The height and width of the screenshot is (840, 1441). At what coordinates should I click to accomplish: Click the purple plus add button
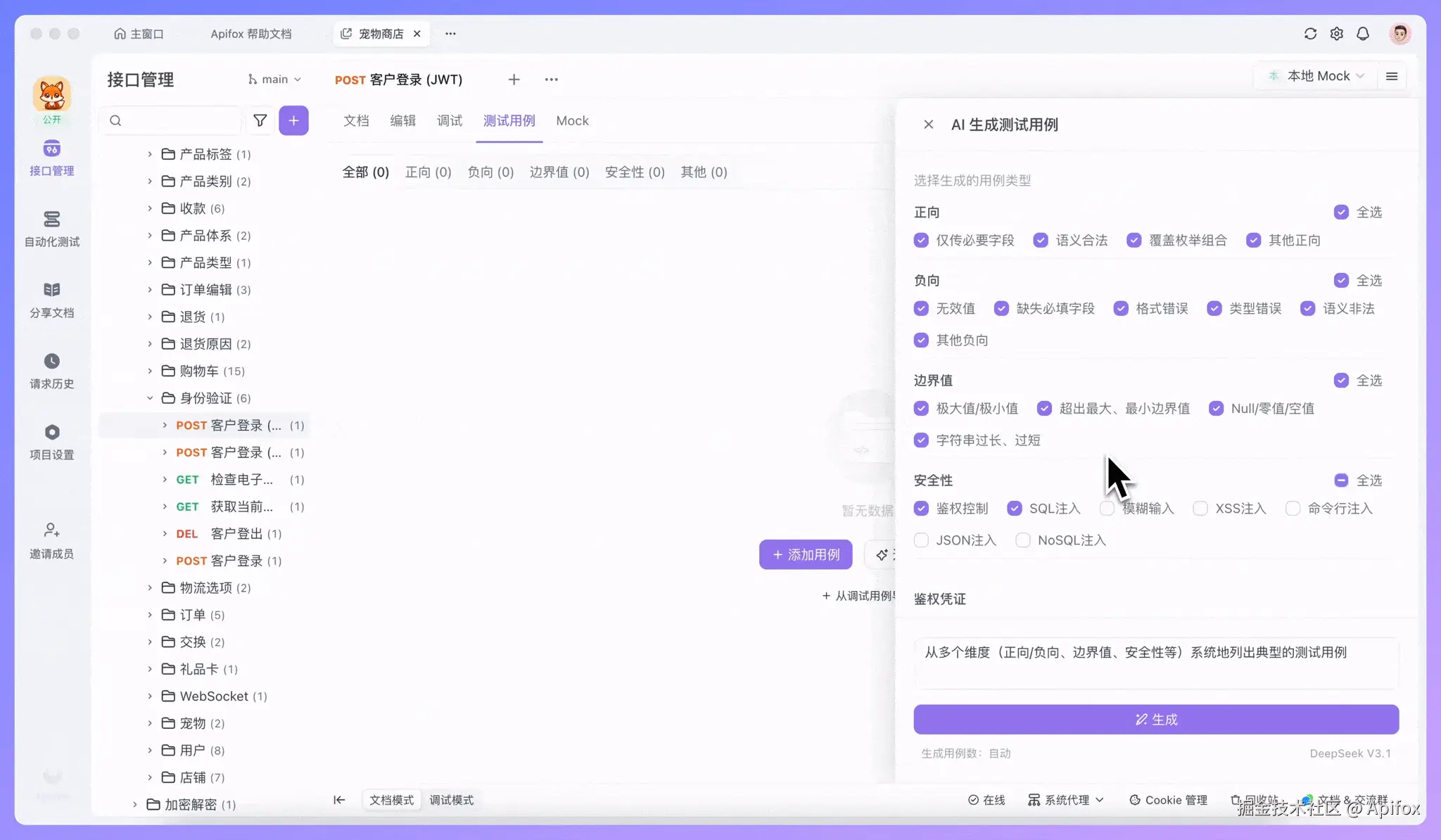pos(293,121)
